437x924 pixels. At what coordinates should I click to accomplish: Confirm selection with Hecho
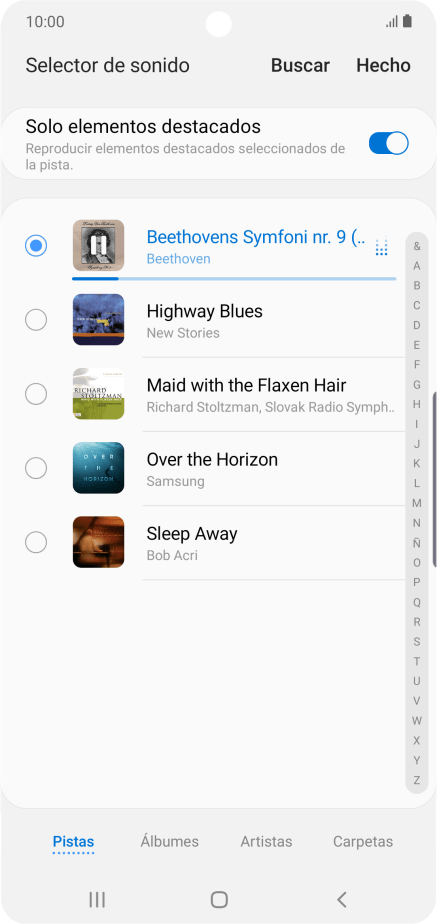(383, 65)
